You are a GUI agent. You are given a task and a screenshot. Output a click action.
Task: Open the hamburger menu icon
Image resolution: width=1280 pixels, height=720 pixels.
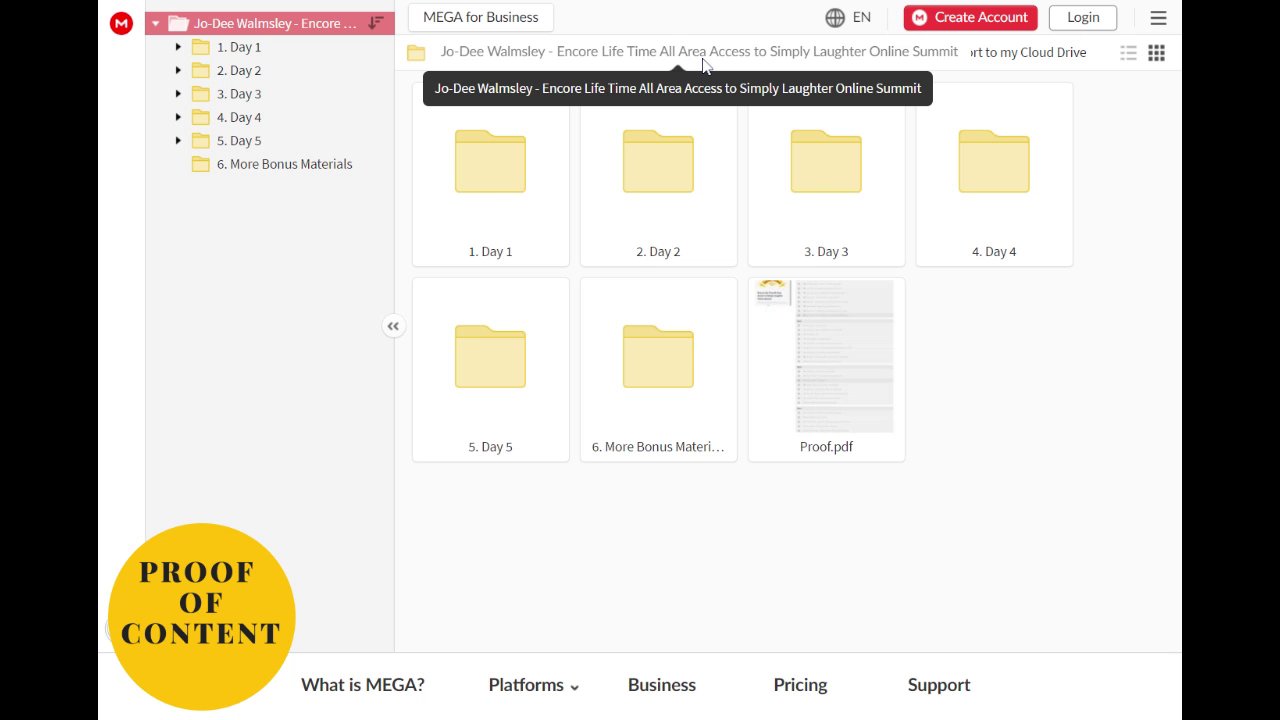click(x=1158, y=18)
